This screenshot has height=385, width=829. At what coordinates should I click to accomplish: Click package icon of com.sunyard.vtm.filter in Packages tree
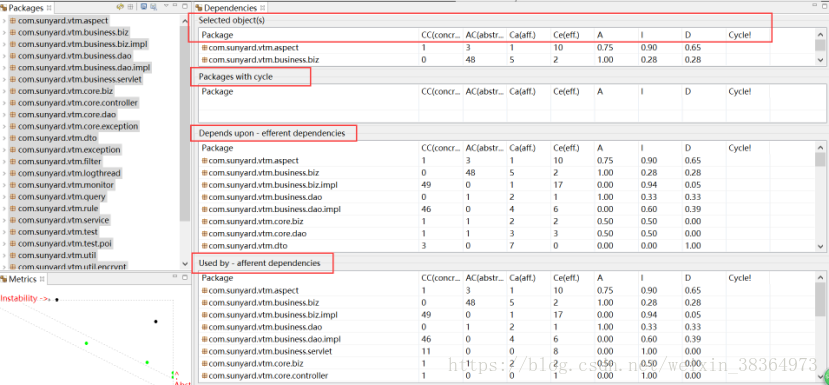[13, 161]
